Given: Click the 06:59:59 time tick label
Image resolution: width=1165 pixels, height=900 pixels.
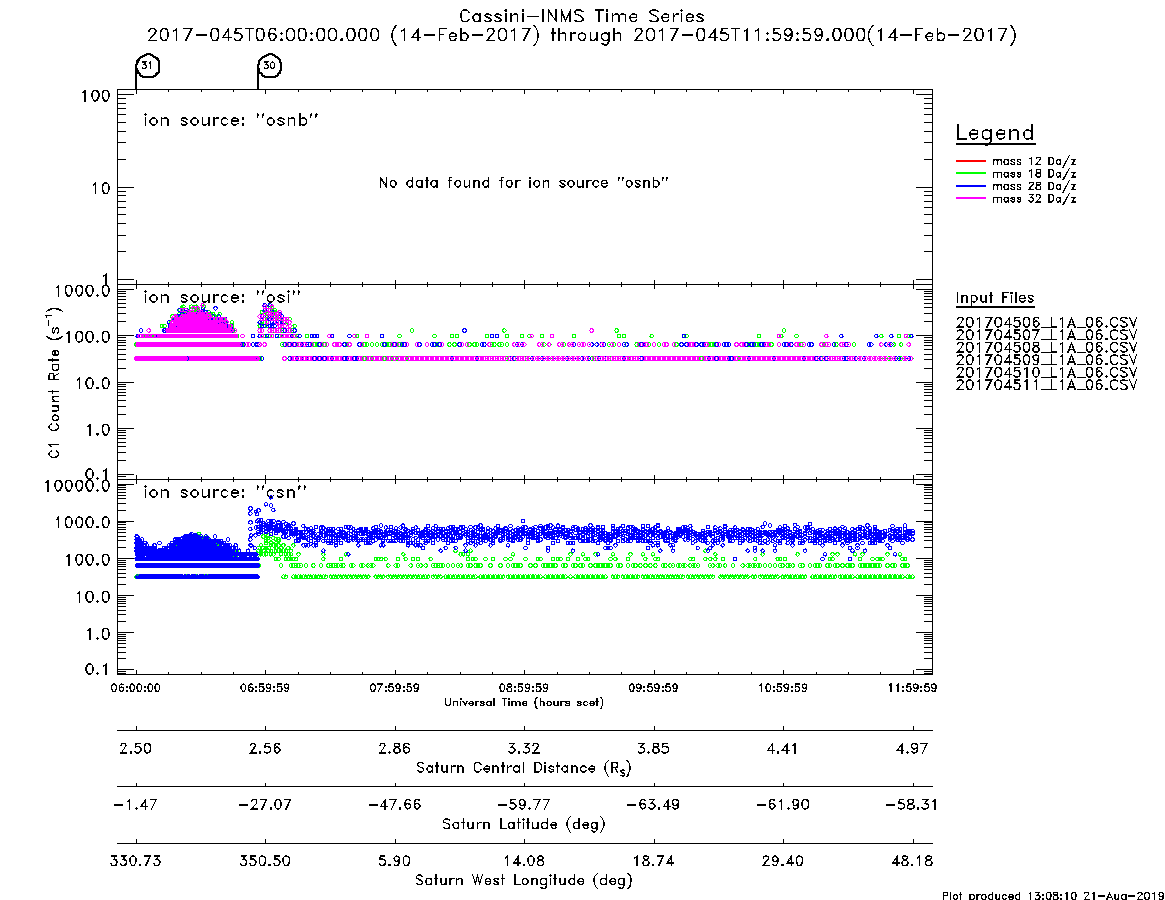Looking at the screenshot, I should coord(265,688).
